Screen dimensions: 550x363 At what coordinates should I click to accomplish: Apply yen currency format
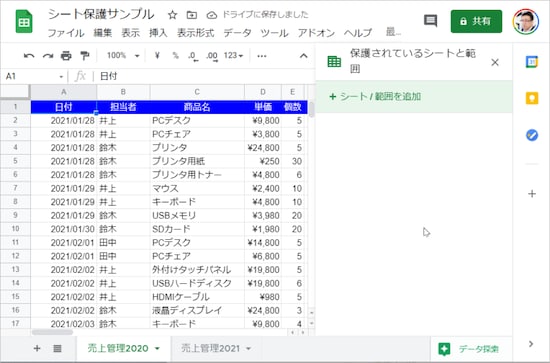[x=157, y=55]
